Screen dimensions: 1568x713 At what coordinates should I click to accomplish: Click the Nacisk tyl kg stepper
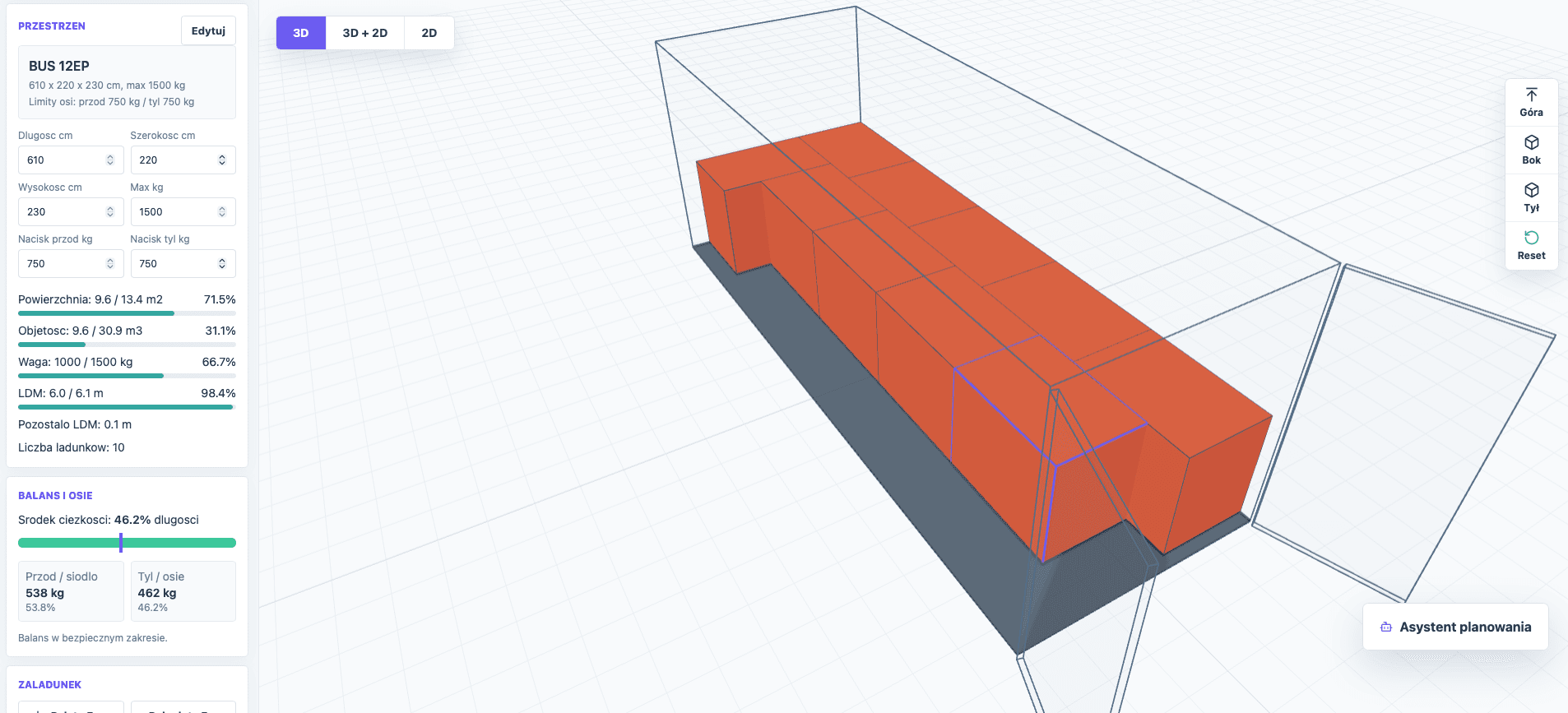click(222, 263)
